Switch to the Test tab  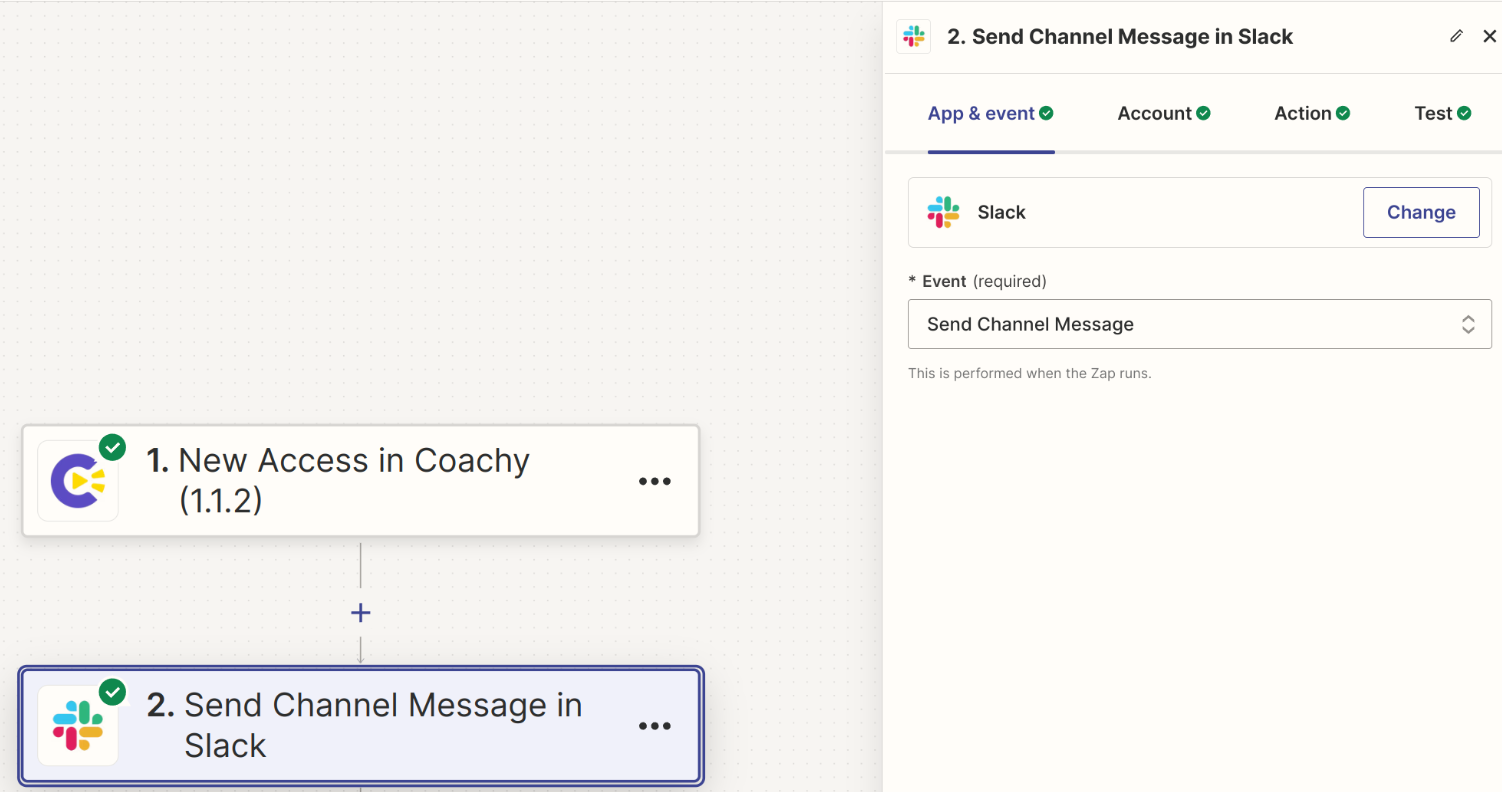[1443, 114]
